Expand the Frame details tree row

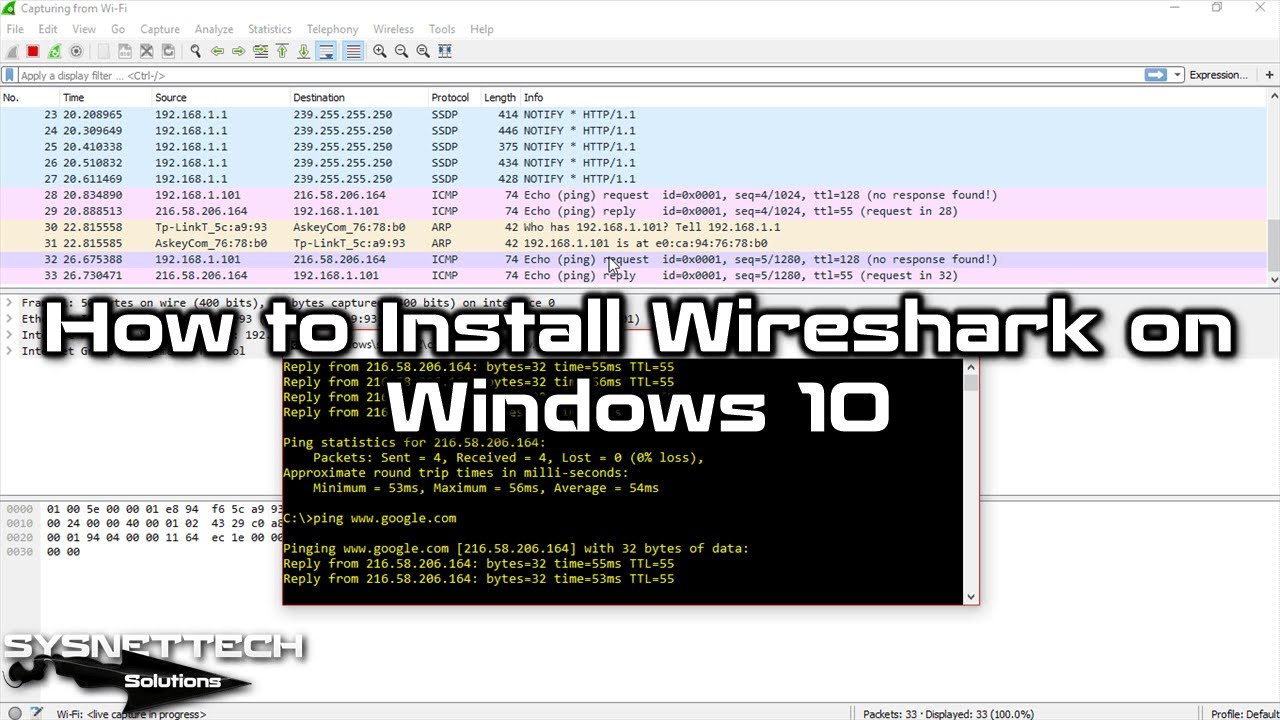coord(9,302)
